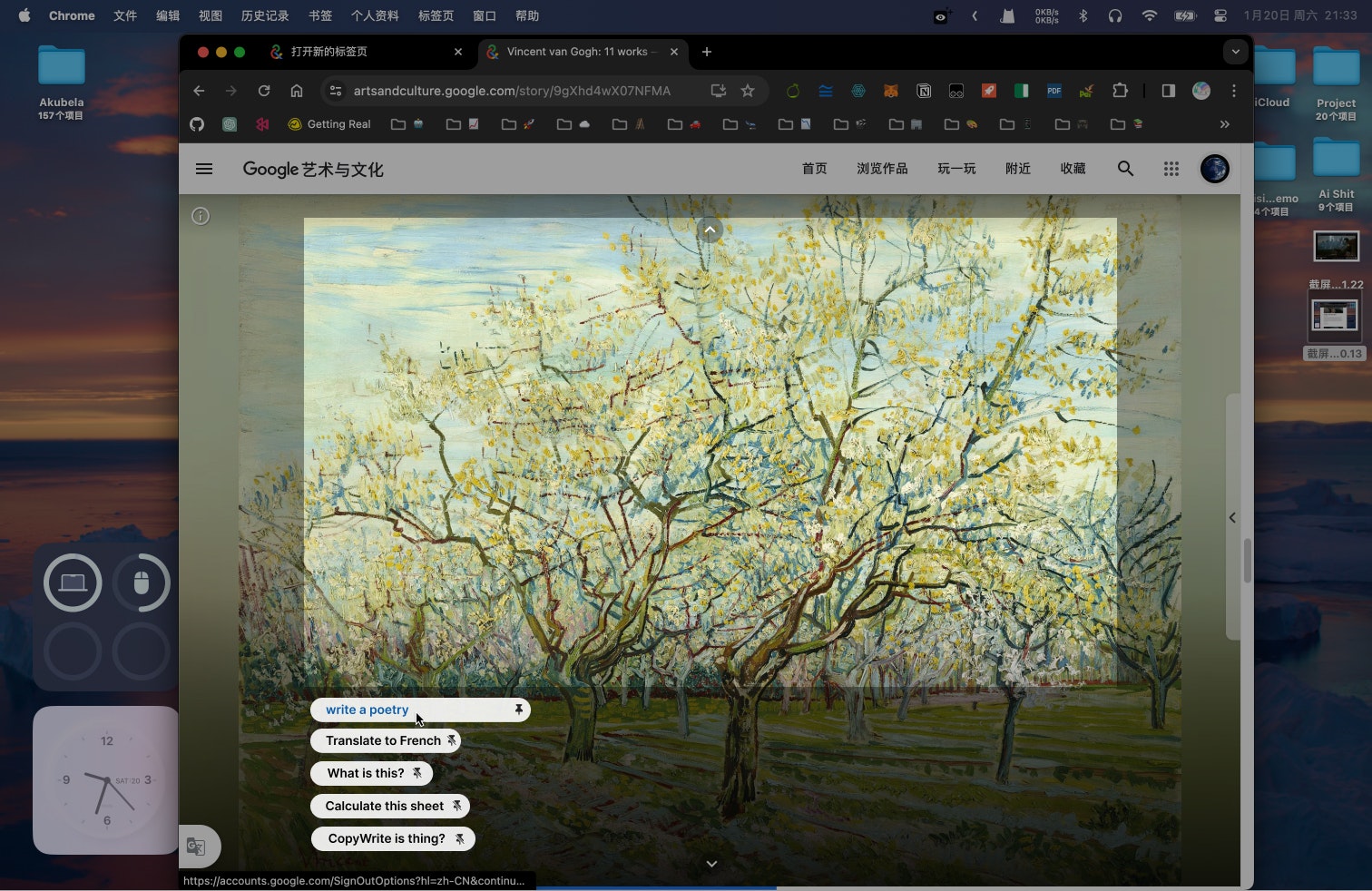The width and height of the screenshot is (1372, 891).
Task: Go back to the previous page
Action: [199, 91]
